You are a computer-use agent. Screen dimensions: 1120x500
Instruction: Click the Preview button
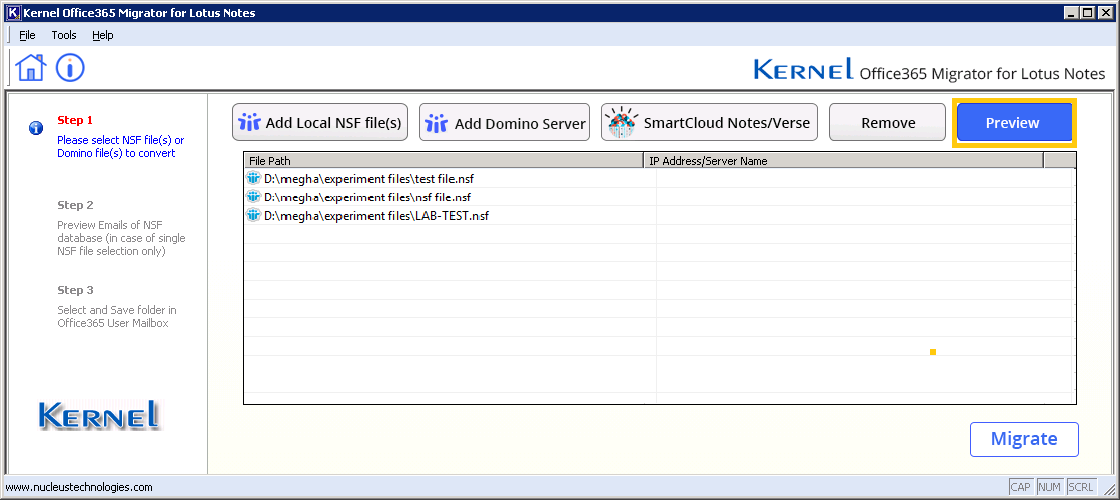(1014, 122)
